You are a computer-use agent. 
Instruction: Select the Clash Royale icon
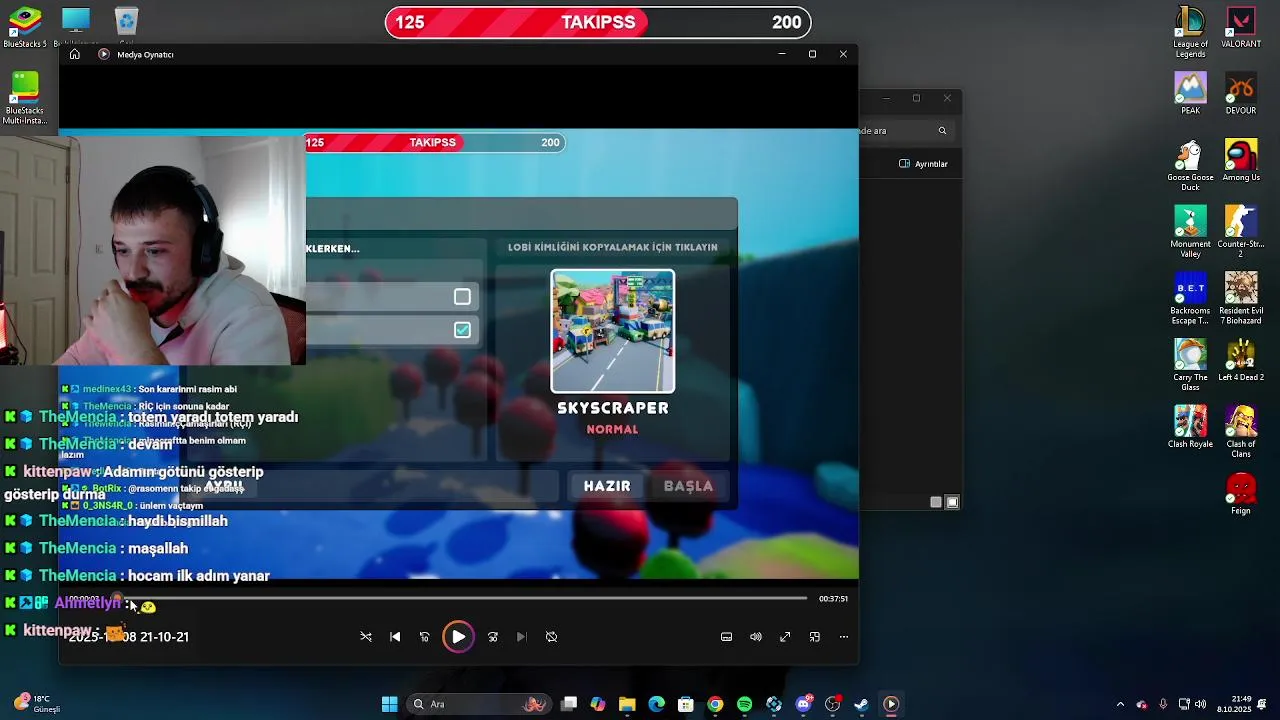(x=1190, y=427)
